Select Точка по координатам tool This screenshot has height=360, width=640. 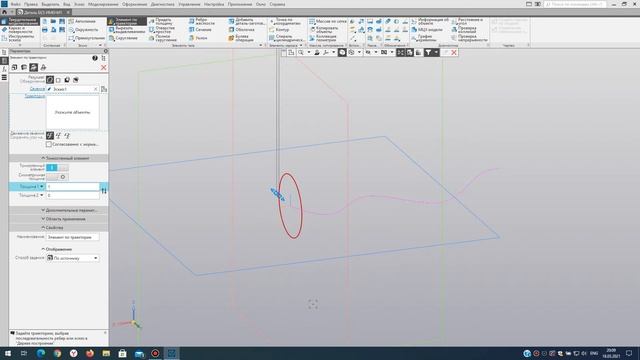coord(286,21)
